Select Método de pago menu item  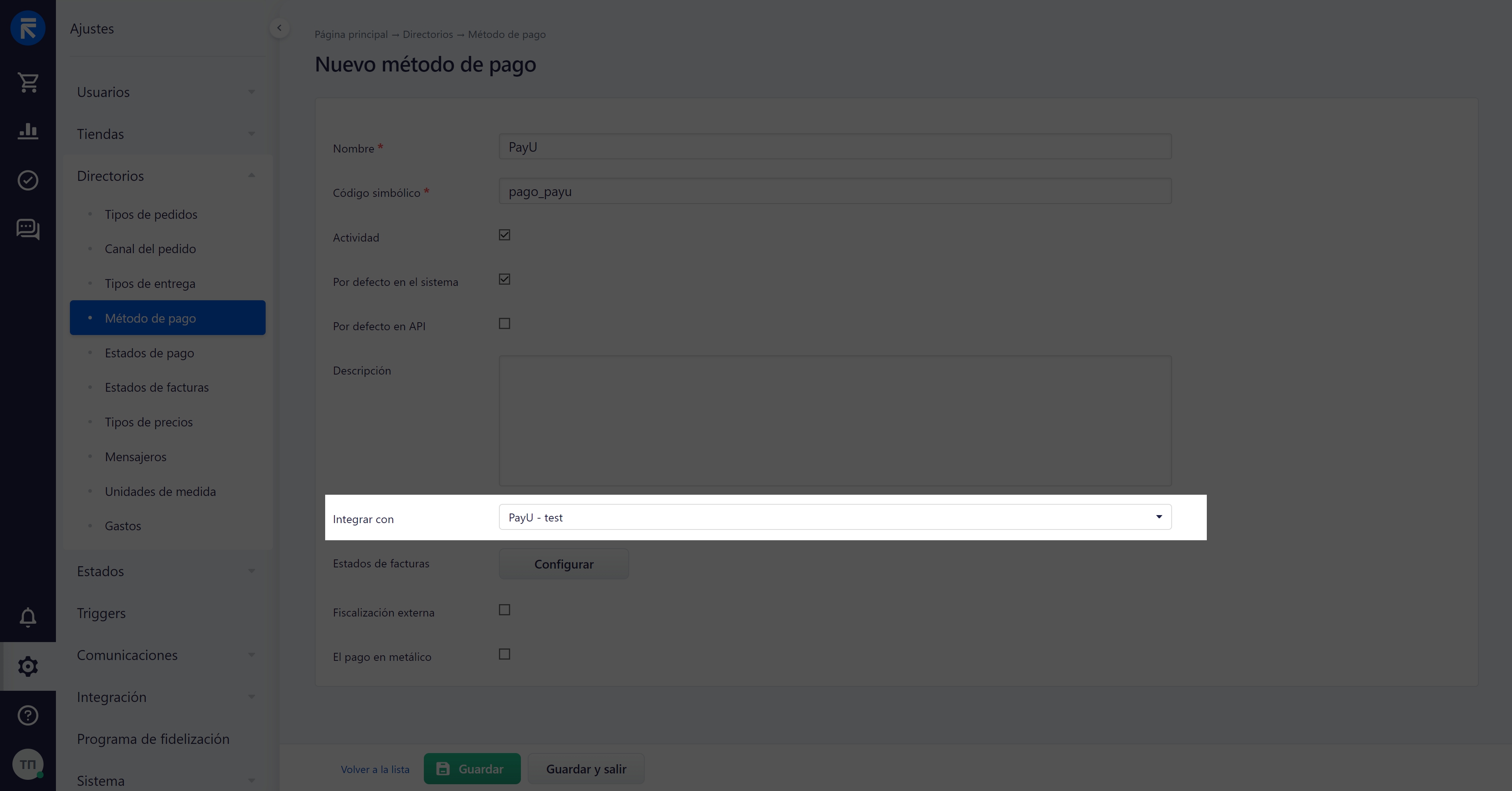[167, 318]
